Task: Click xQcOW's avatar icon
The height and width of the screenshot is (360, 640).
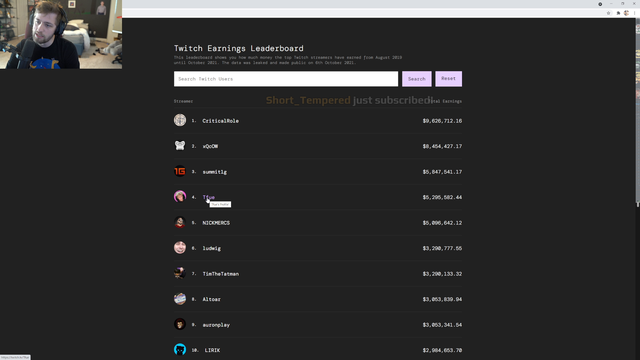Action: click(x=180, y=146)
